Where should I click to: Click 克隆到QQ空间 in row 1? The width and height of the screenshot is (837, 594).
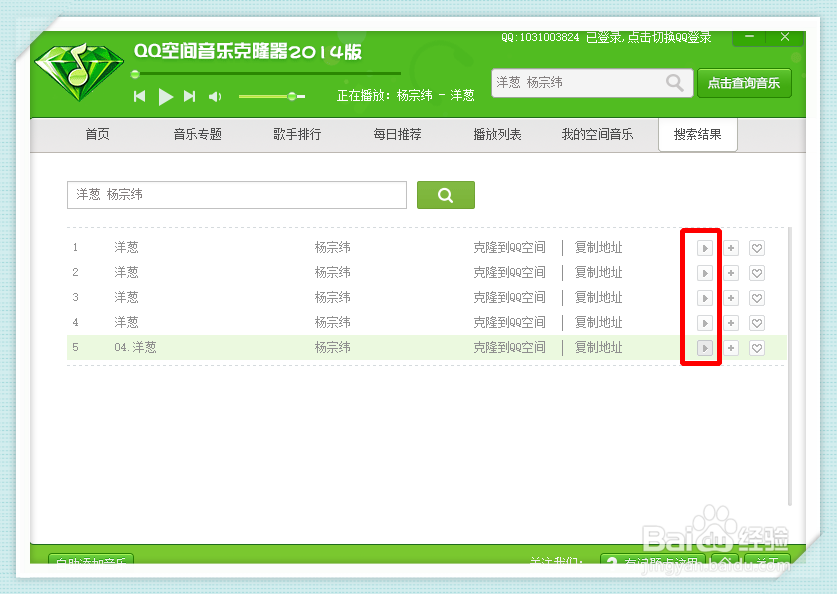(x=509, y=248)
